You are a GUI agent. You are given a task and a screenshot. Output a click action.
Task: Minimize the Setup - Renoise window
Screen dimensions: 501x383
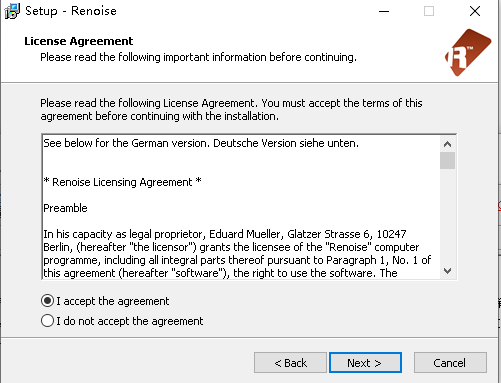pos(384,11)
